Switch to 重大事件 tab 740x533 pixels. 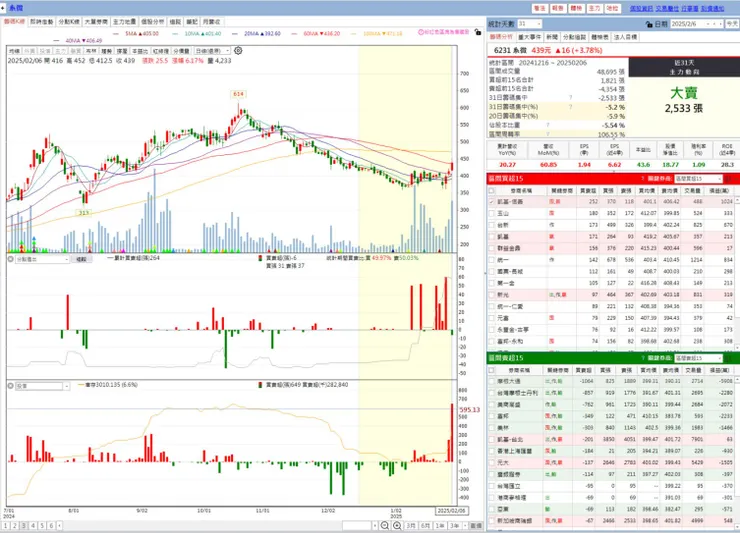[530, 37]
